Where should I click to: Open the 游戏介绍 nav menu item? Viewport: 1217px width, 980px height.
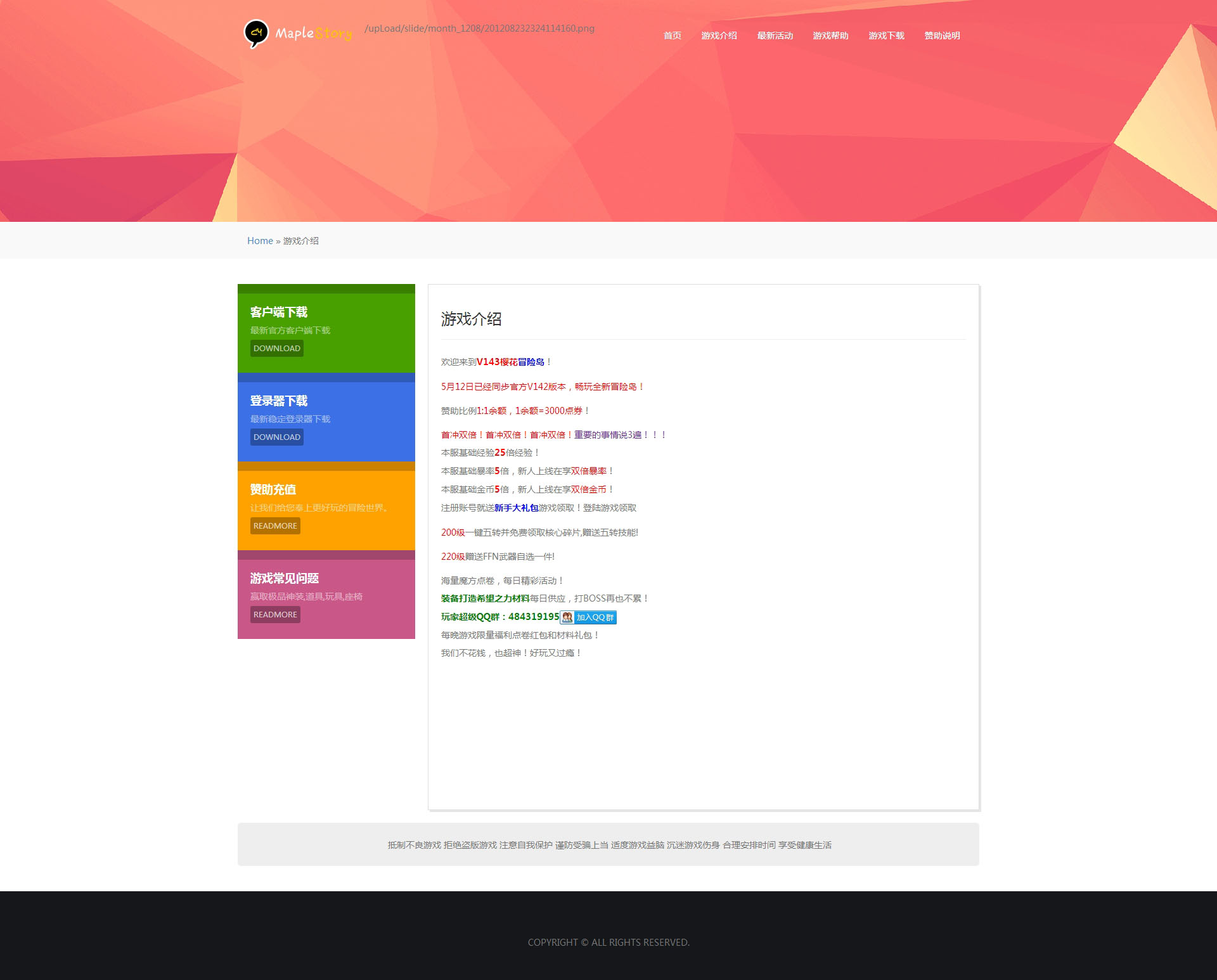[x=719, y=35]
